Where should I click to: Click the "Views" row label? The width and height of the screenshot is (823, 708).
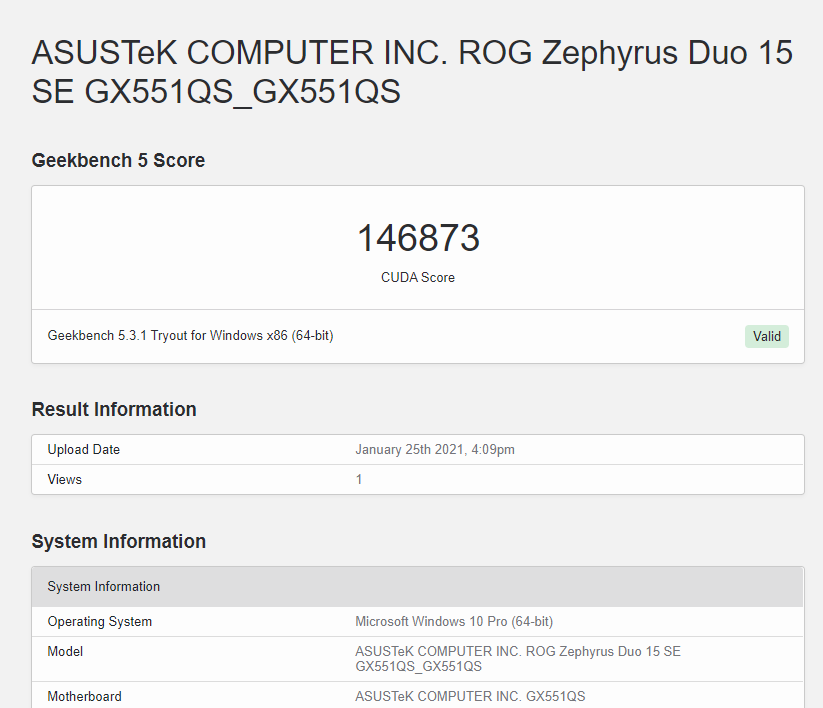[65, 479]
